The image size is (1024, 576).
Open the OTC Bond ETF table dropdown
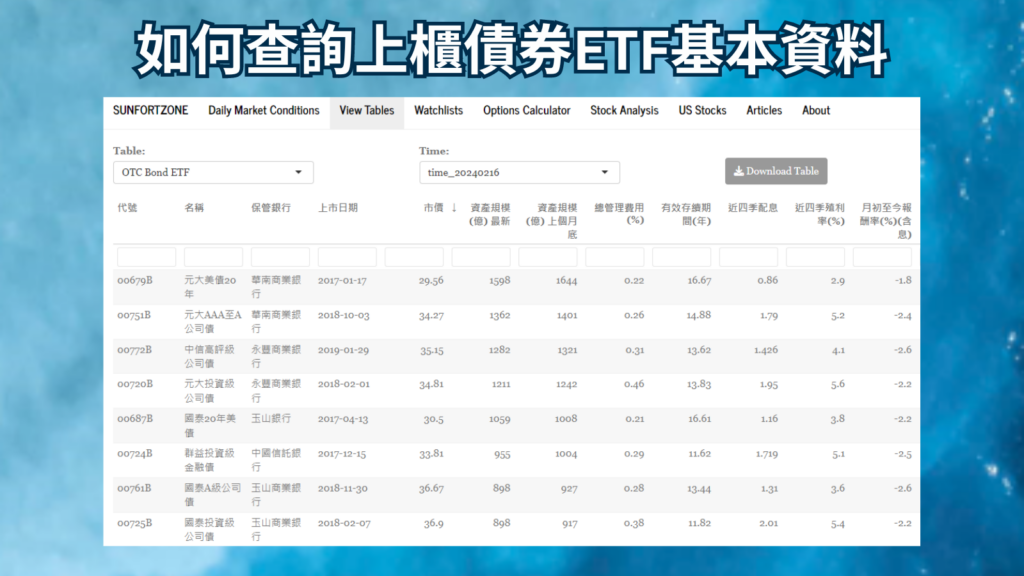tap(212, 171)
